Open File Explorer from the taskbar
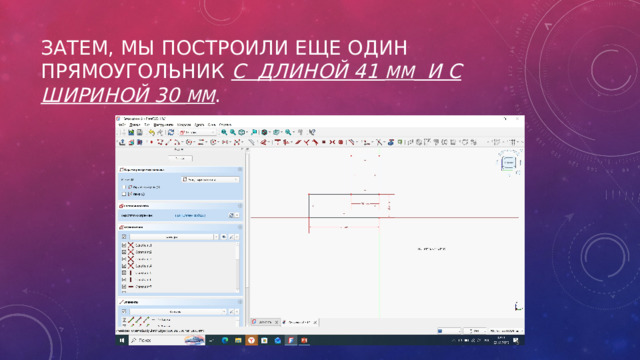640x360 pixels. pos(238,340)
